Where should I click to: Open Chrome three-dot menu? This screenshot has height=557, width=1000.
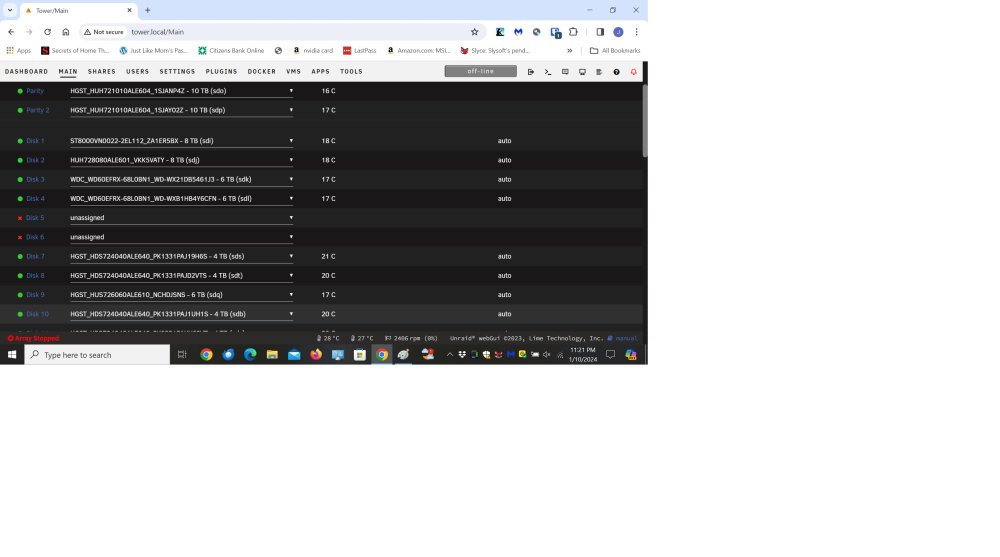click(x=636, y=32)
